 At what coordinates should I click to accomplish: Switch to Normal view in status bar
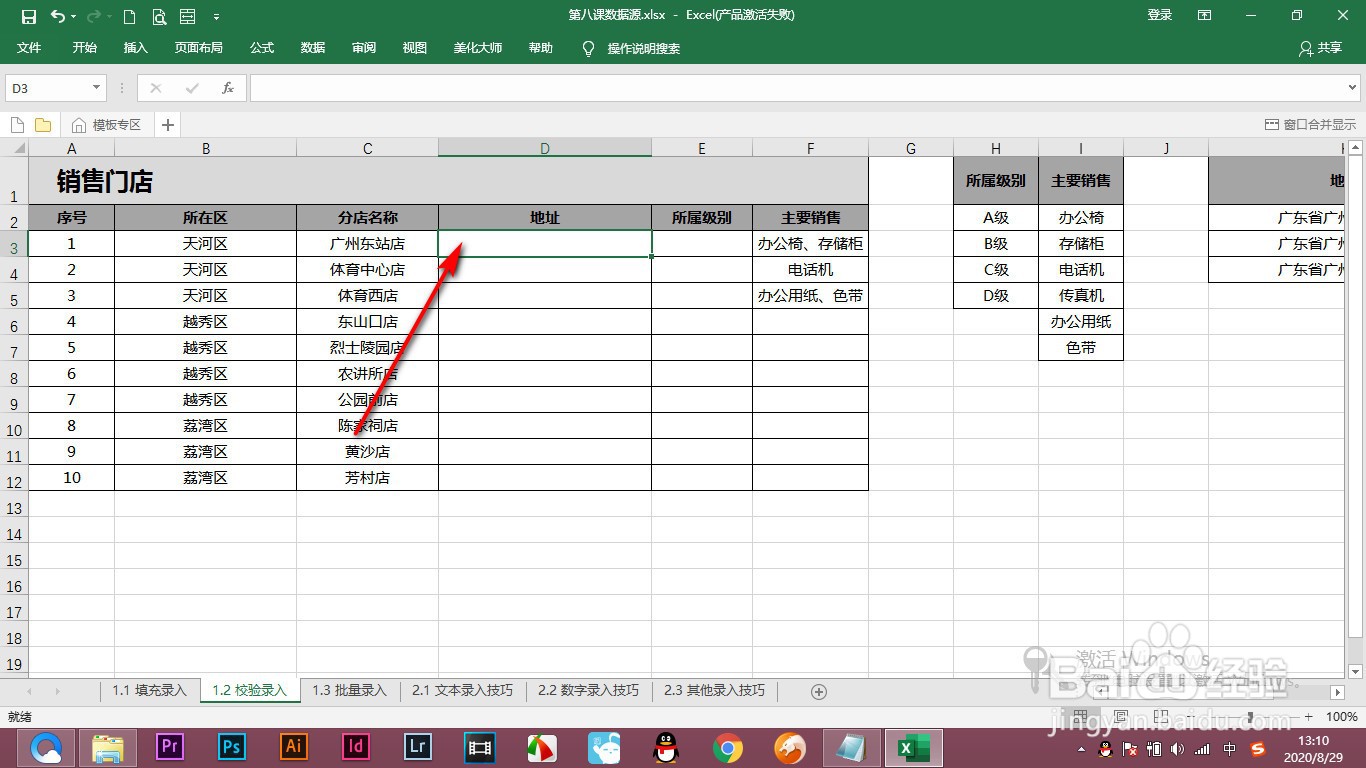click(x=1080, y=717)
